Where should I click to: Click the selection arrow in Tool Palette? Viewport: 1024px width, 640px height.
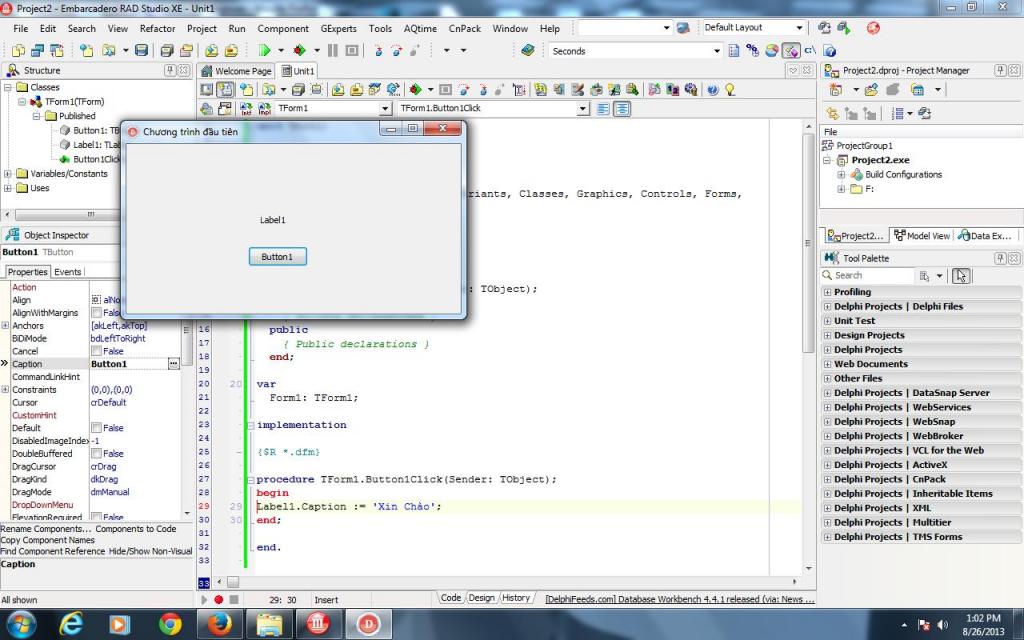[x=961, y=275]
